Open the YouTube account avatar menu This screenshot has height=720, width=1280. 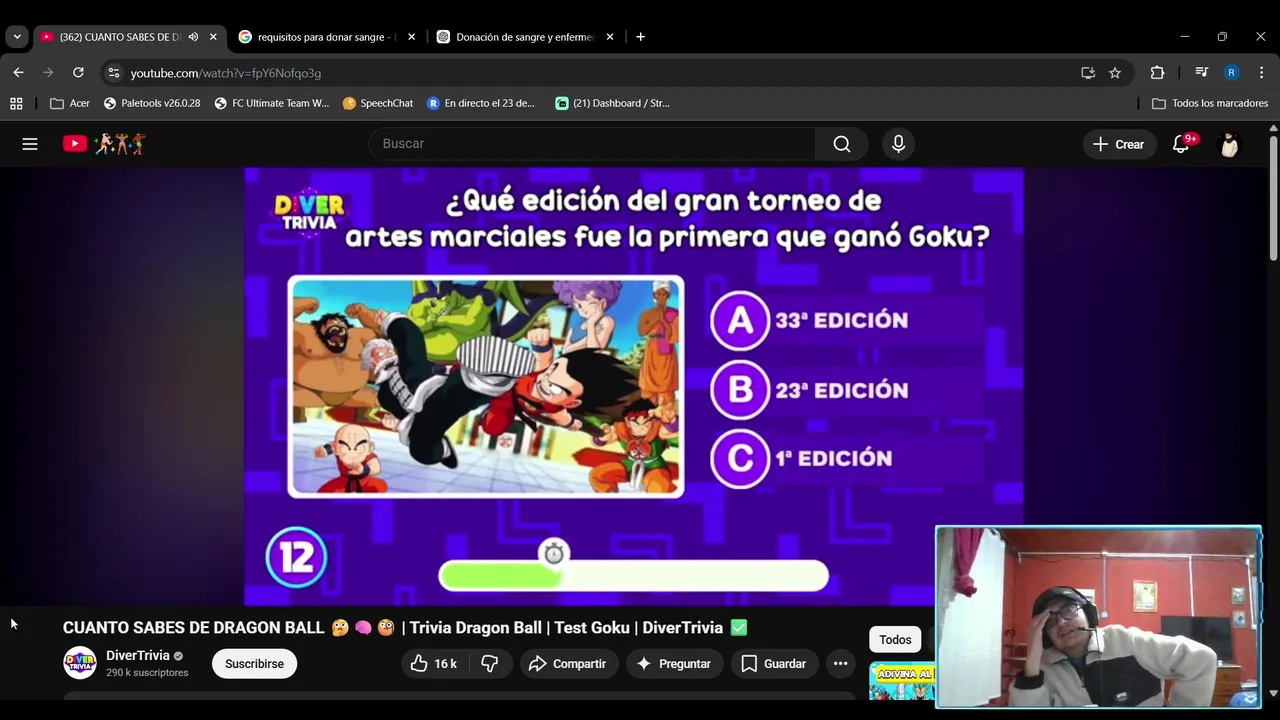[1229, 144]
